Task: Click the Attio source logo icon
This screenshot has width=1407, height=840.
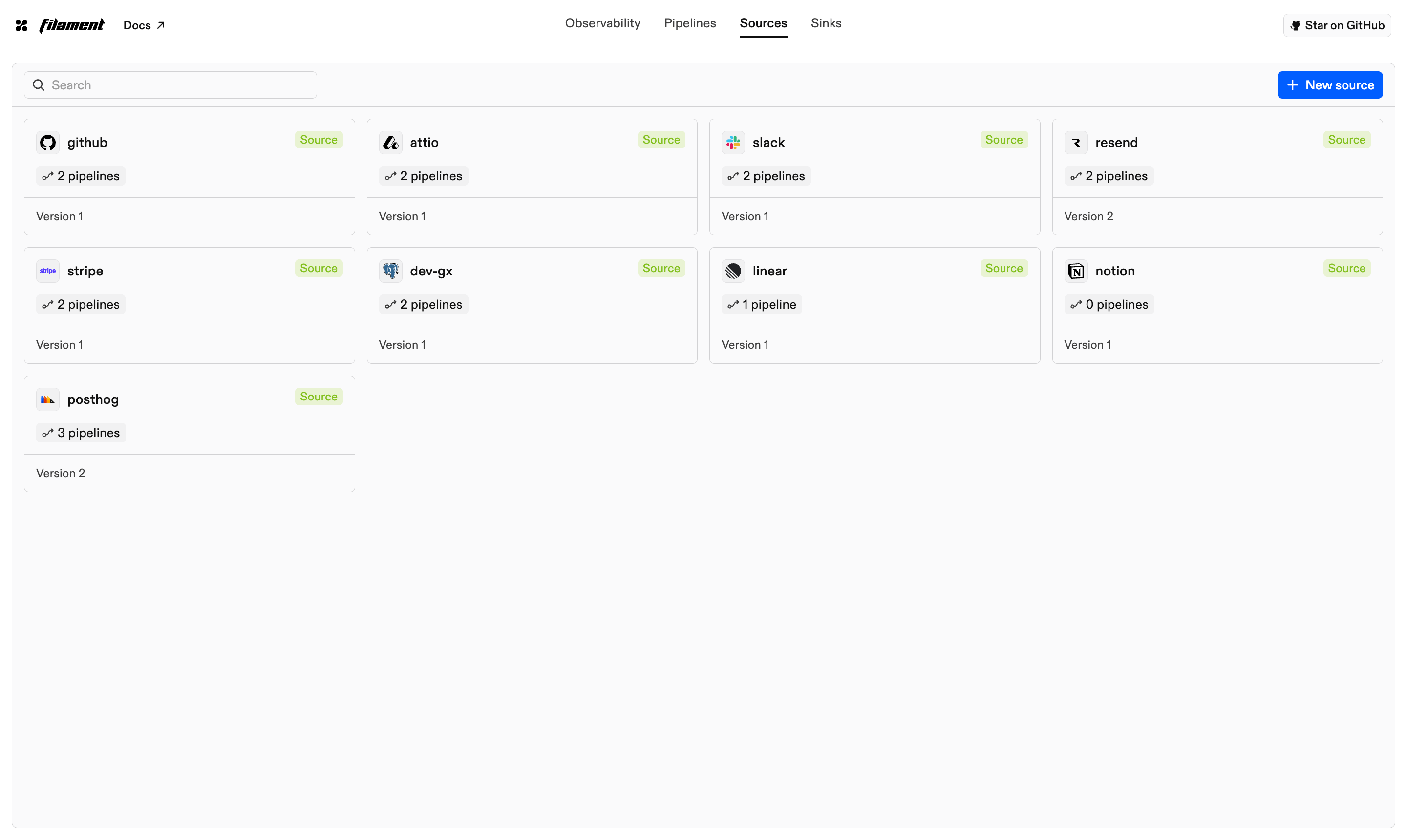Action: pos(391,143)
